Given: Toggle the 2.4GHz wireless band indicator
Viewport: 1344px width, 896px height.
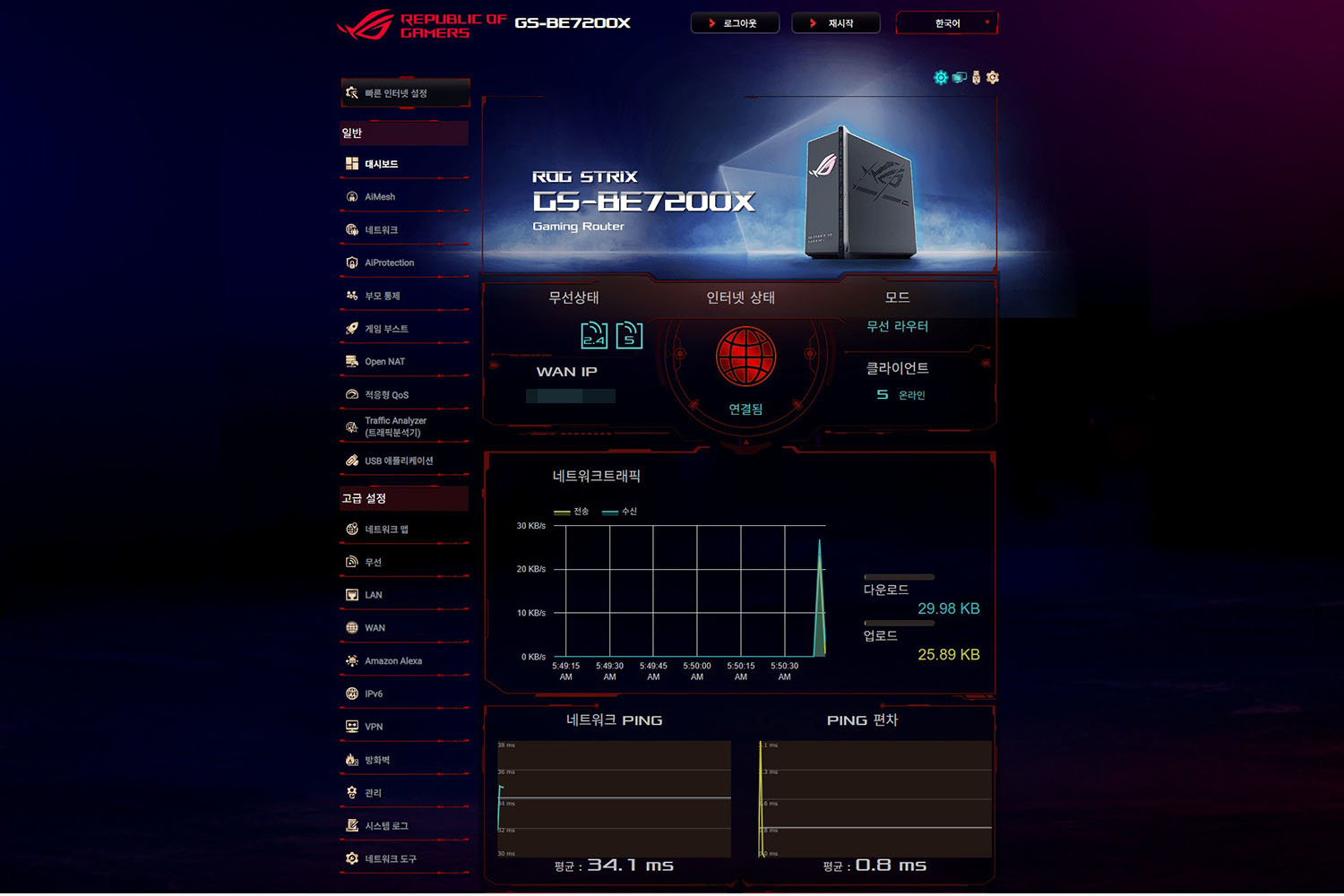Looking at the screenshot, I should tap(593, 336).
